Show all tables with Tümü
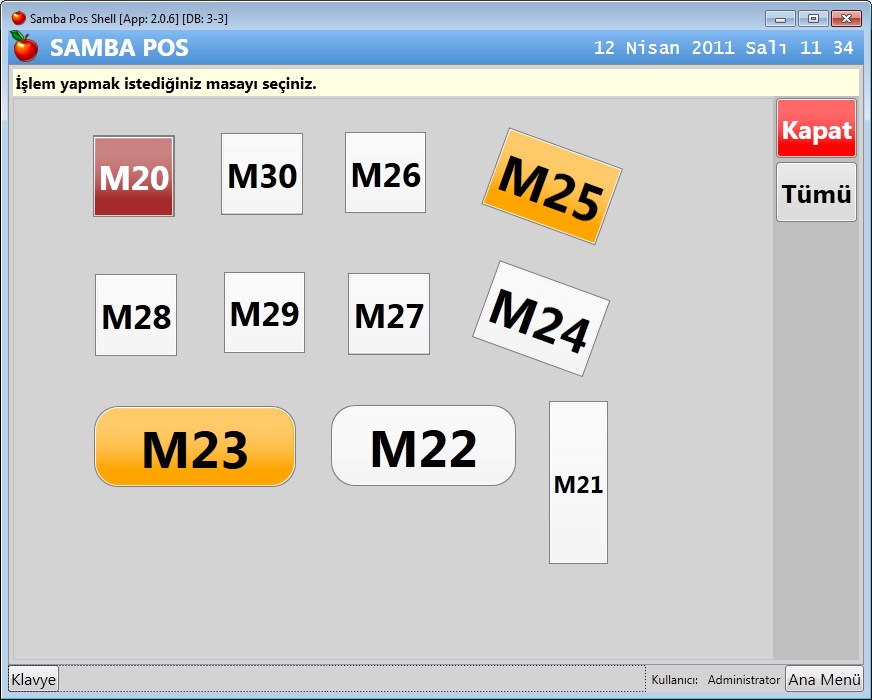 pos(816,193)
